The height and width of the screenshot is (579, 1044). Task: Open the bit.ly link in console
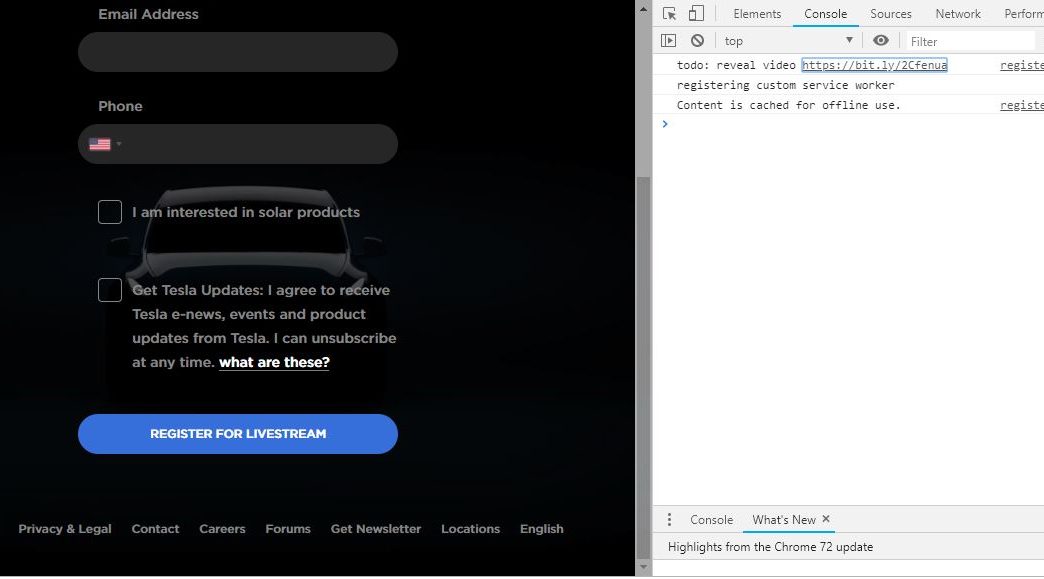point(874,65)
